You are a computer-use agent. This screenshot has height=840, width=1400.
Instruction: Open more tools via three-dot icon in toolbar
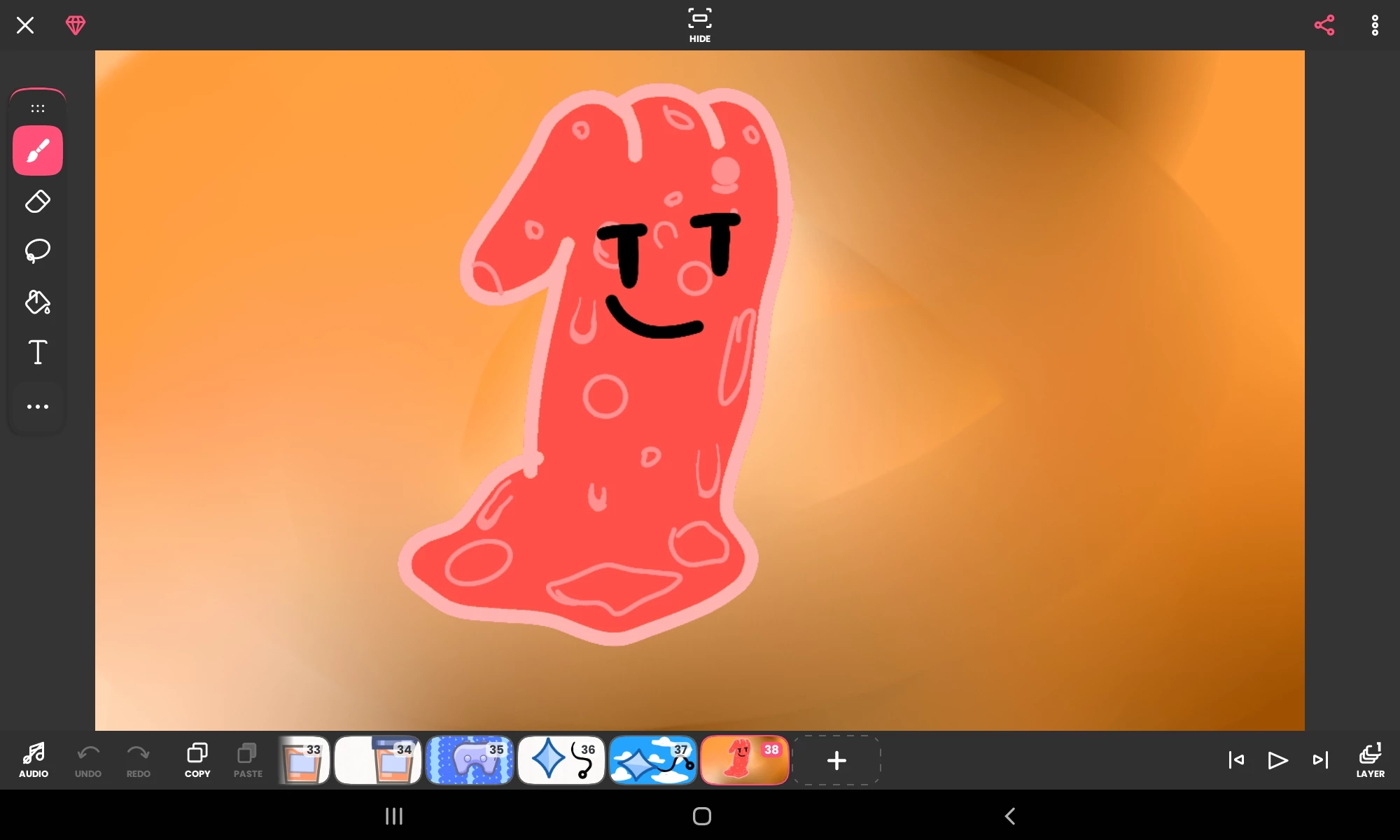click(38, 407)
